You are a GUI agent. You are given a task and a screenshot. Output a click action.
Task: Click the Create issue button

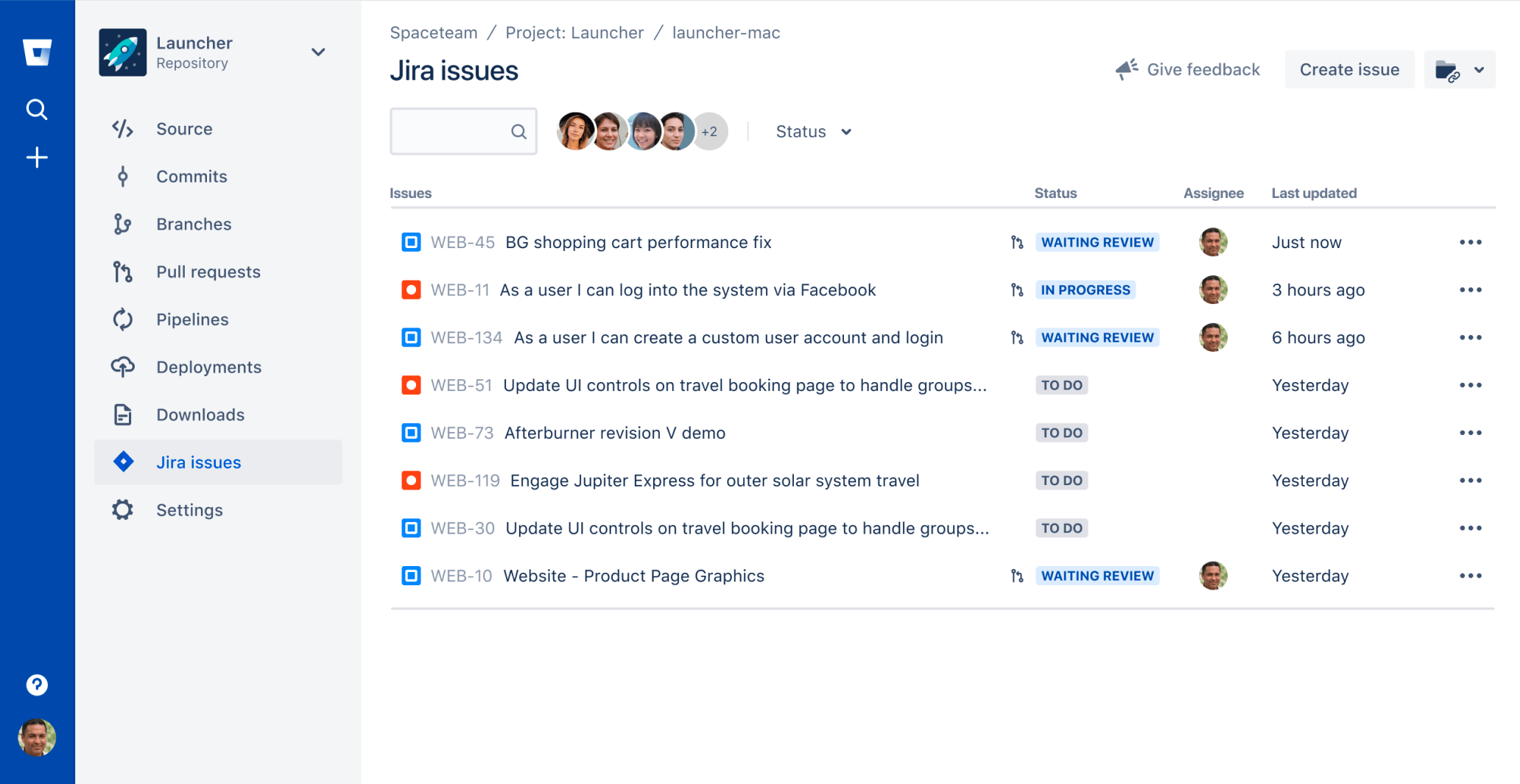(x=1349, y=69)
